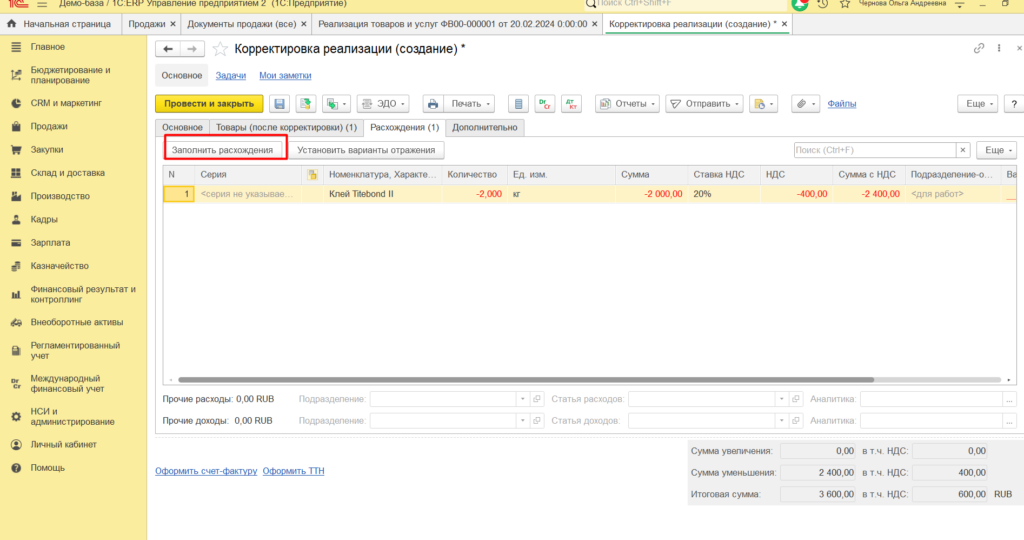Image resolution: width=1024 pixels, height=540 pixels.
Task: Open the table Еще menu
Action: click(997, 150)
